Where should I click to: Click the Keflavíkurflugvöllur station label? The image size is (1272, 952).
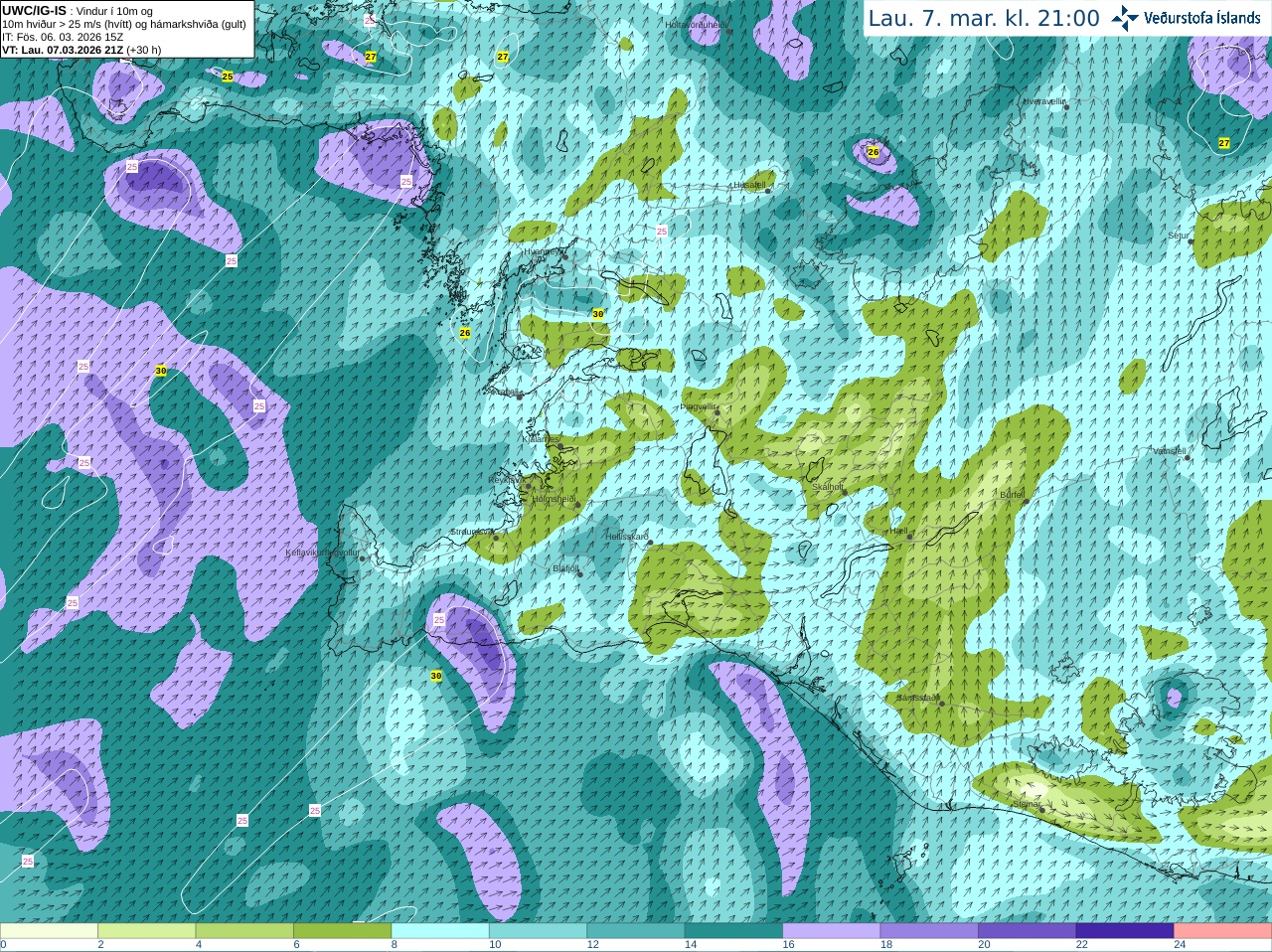(323, 553)
